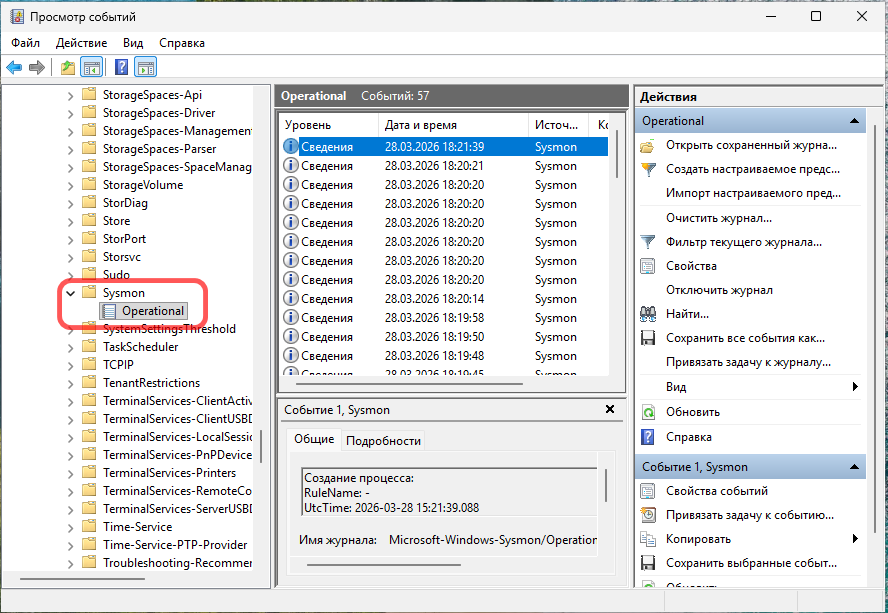This screenshot has width=888, height=613.
Task: Click the blue Help question-mark toolbar icon
Action: [x=121, y=68]
